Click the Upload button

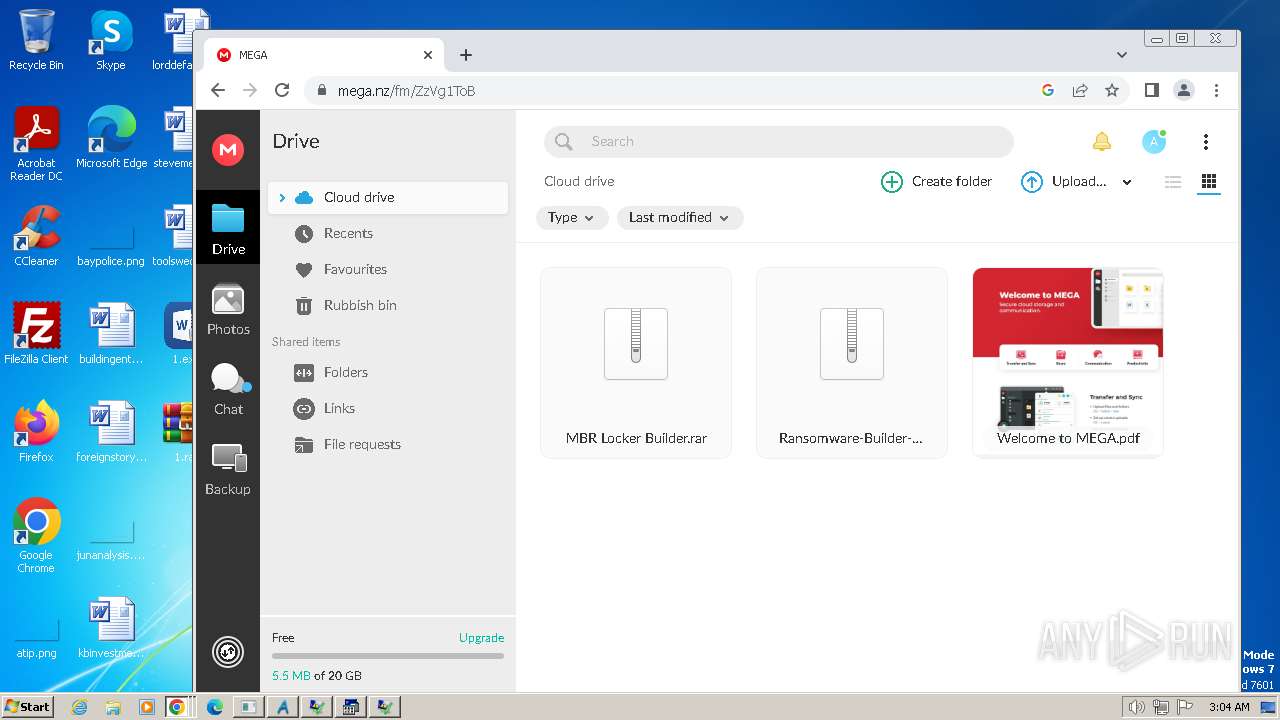(1064, 182)
